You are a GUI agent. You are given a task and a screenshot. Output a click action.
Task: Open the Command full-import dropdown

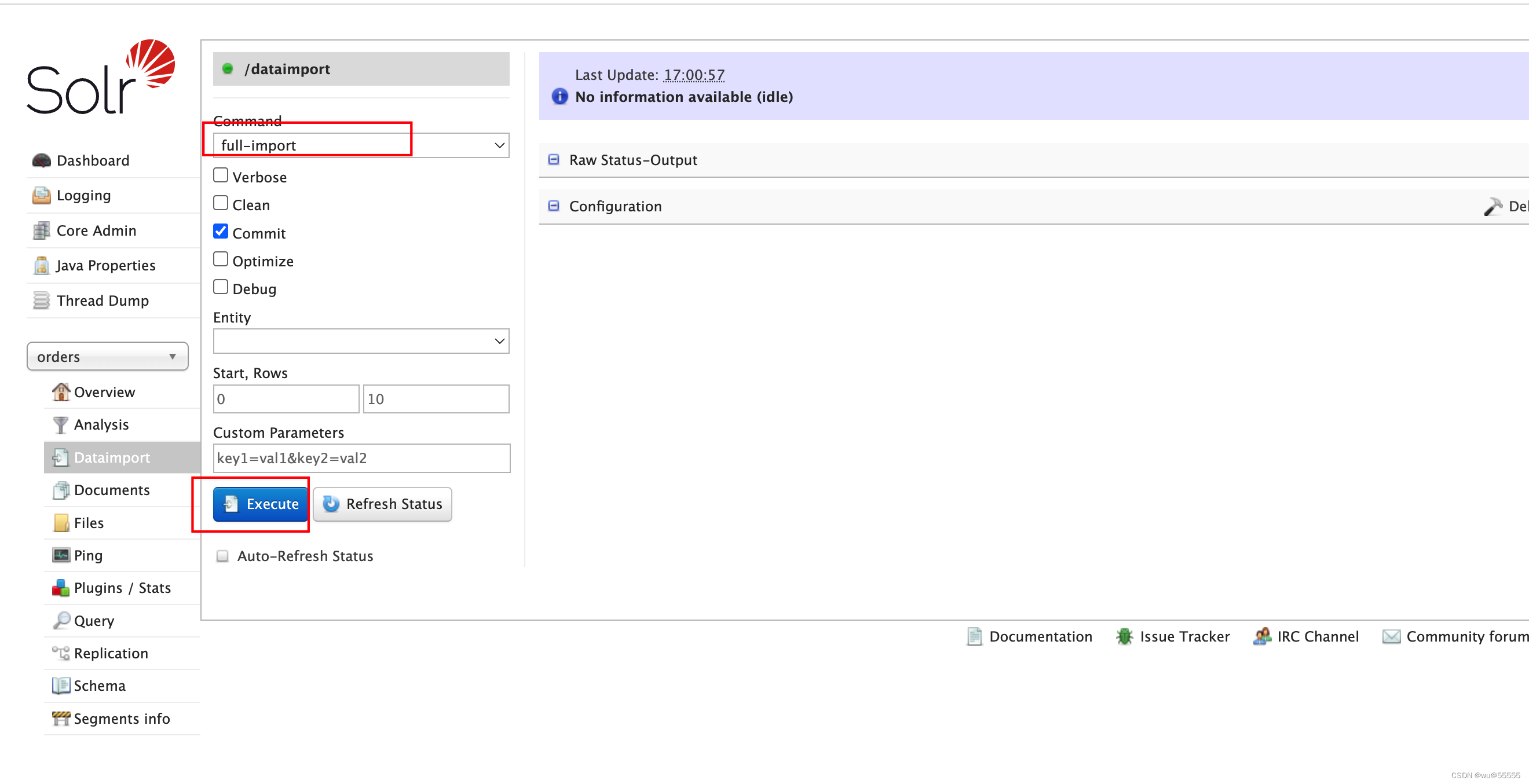360,145
